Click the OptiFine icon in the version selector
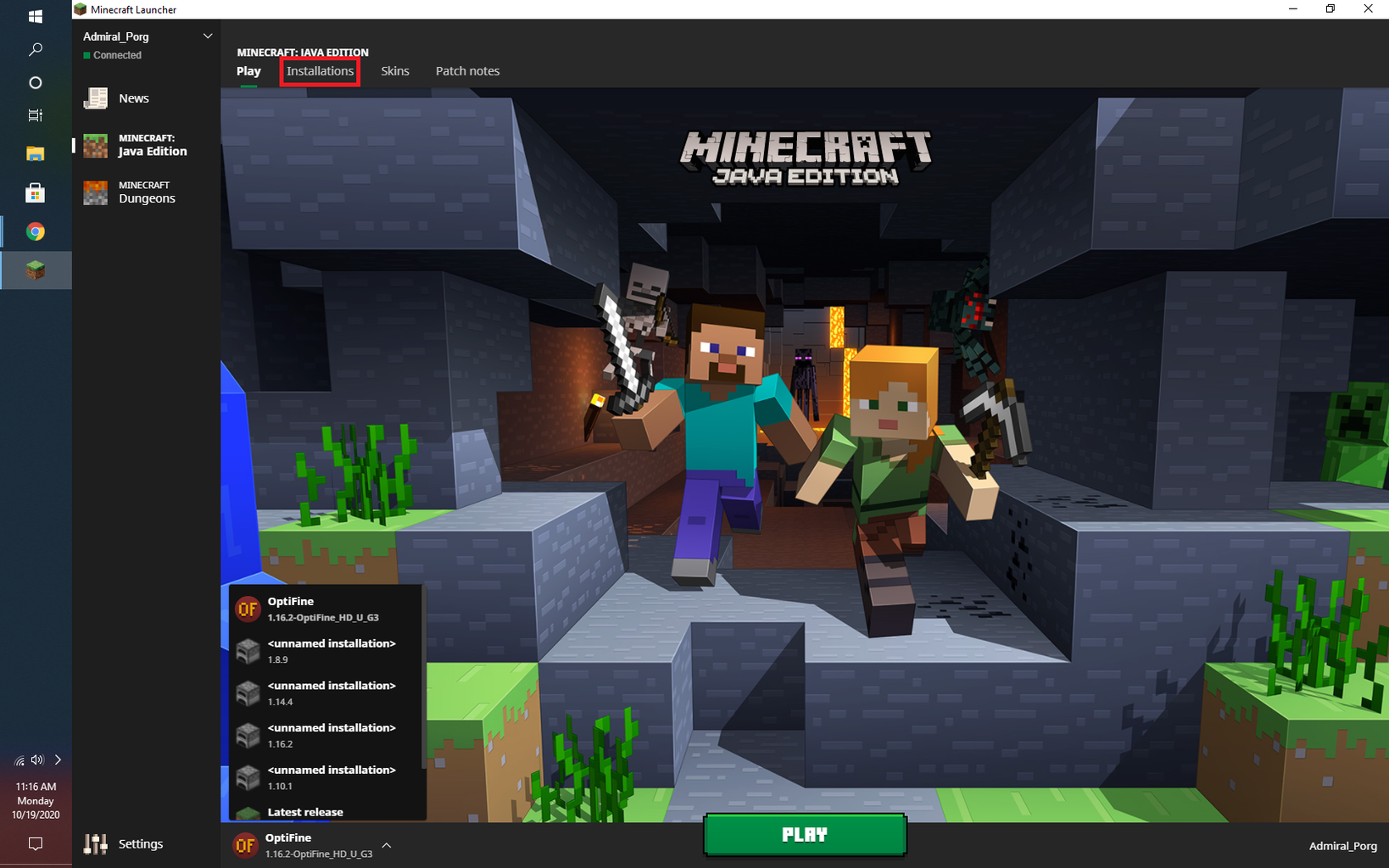 click(245, 845)
